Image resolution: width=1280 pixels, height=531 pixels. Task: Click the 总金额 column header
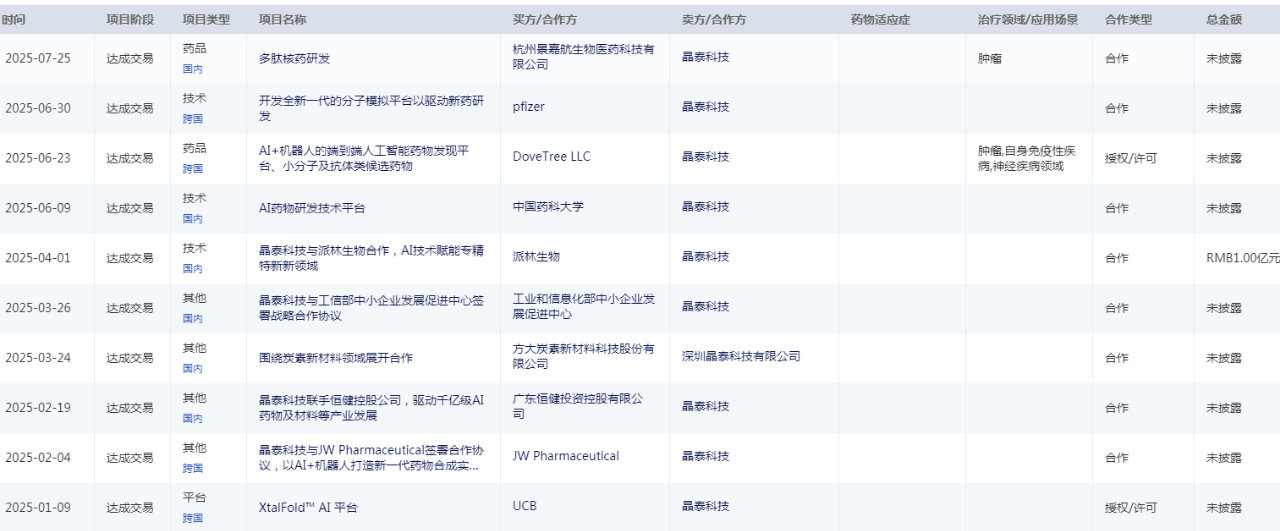pos(1224,20)
